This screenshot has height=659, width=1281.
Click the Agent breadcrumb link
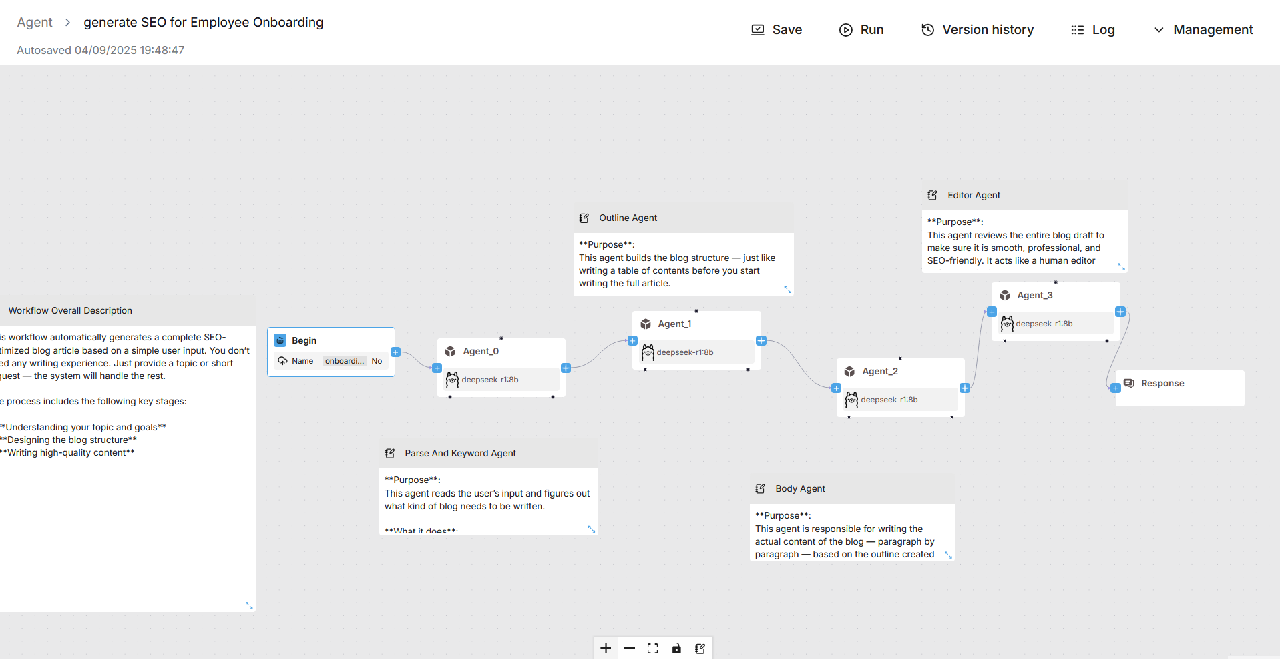(x=35, y=22)
